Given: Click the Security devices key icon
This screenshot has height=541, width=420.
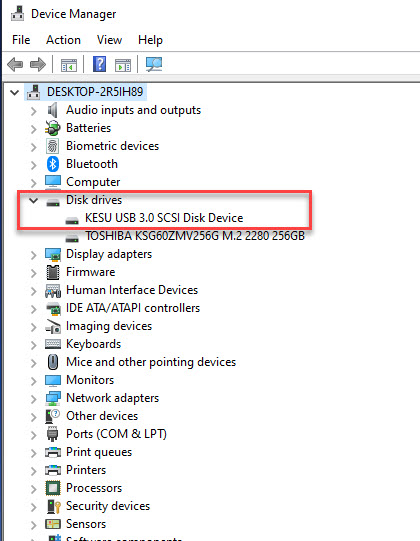Looking at the screenshot, I should tap(53, 506).
